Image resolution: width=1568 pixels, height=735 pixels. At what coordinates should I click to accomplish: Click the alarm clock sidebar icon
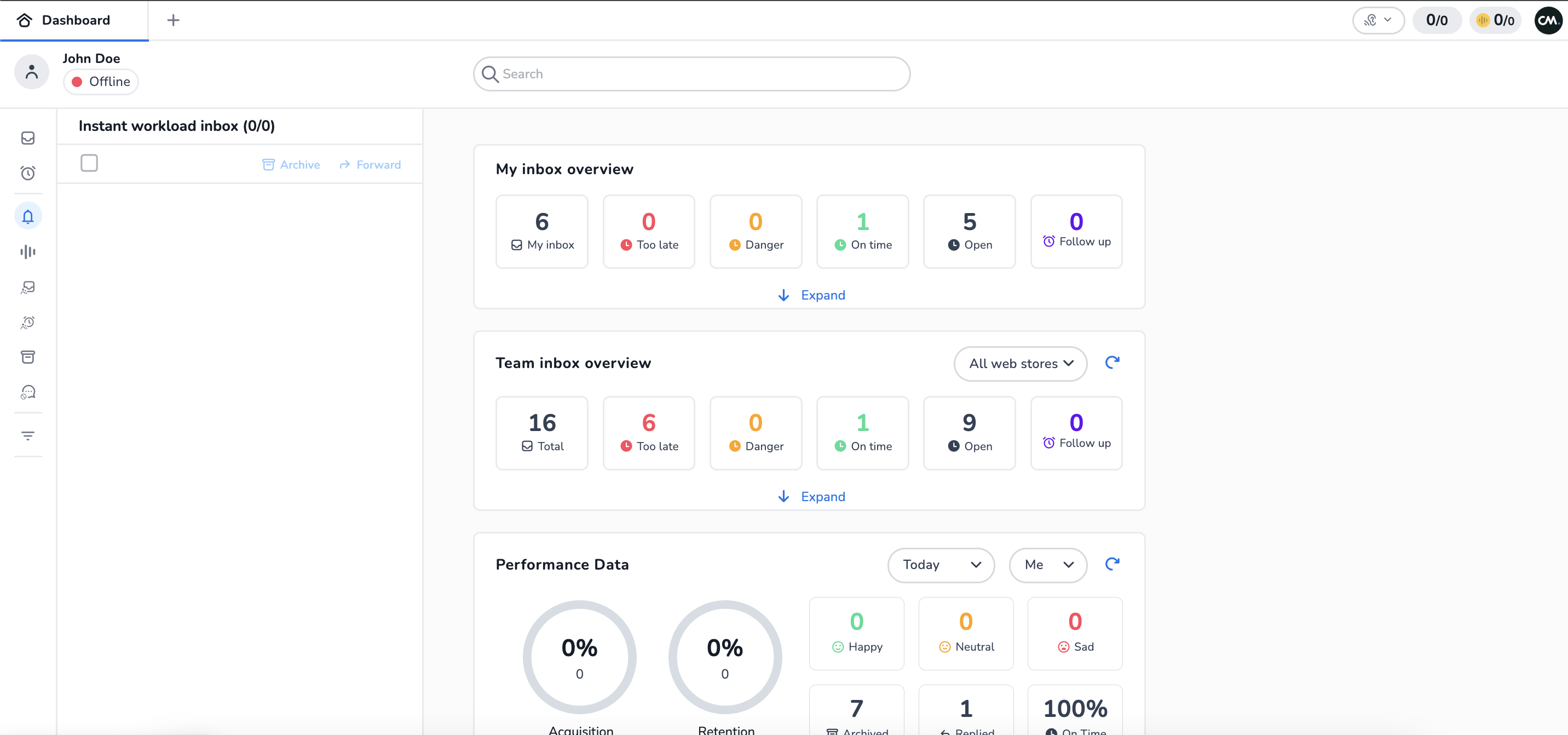point(28,174)
